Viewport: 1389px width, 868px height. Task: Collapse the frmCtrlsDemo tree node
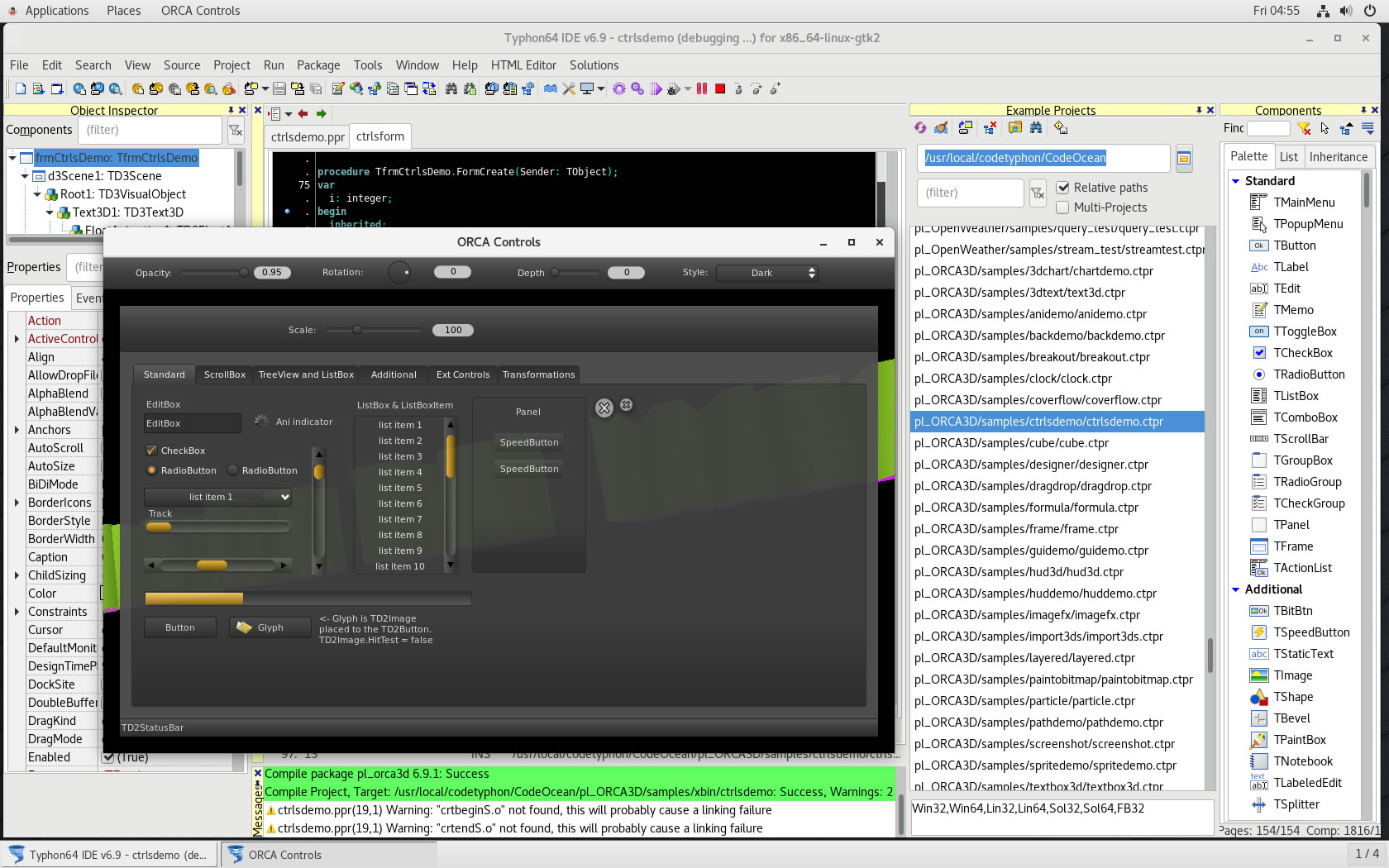click(12, 157)
